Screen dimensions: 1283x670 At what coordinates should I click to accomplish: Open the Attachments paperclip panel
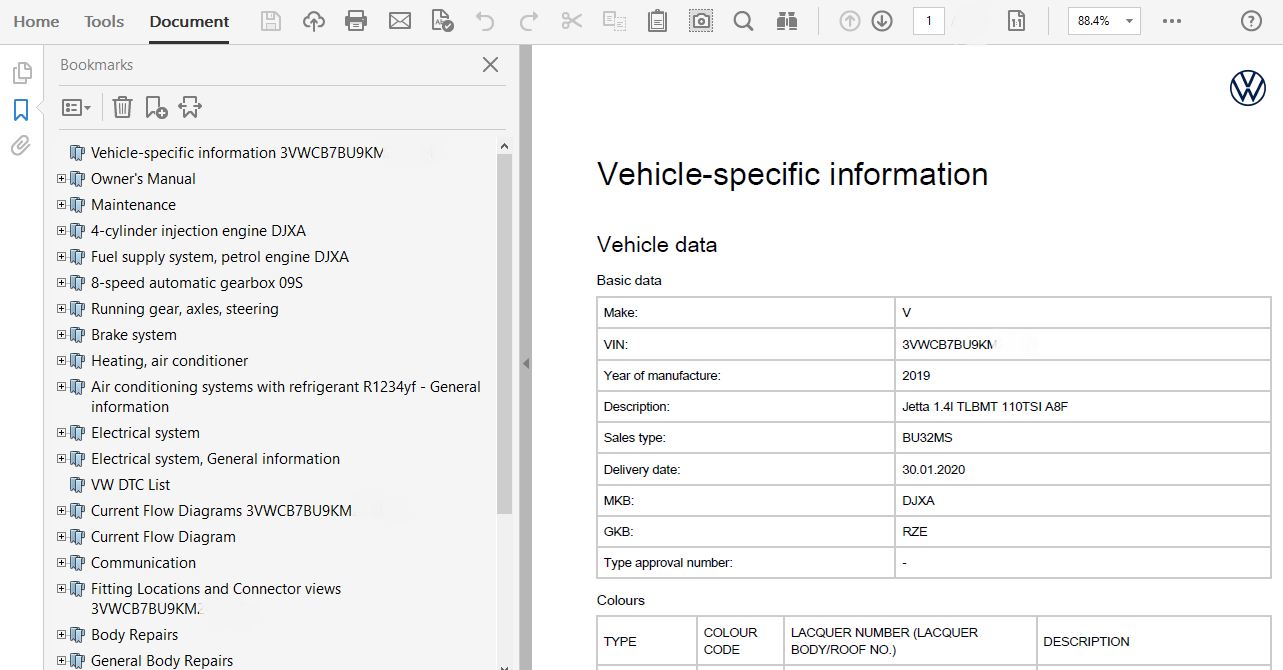click(x=21, y=147)
